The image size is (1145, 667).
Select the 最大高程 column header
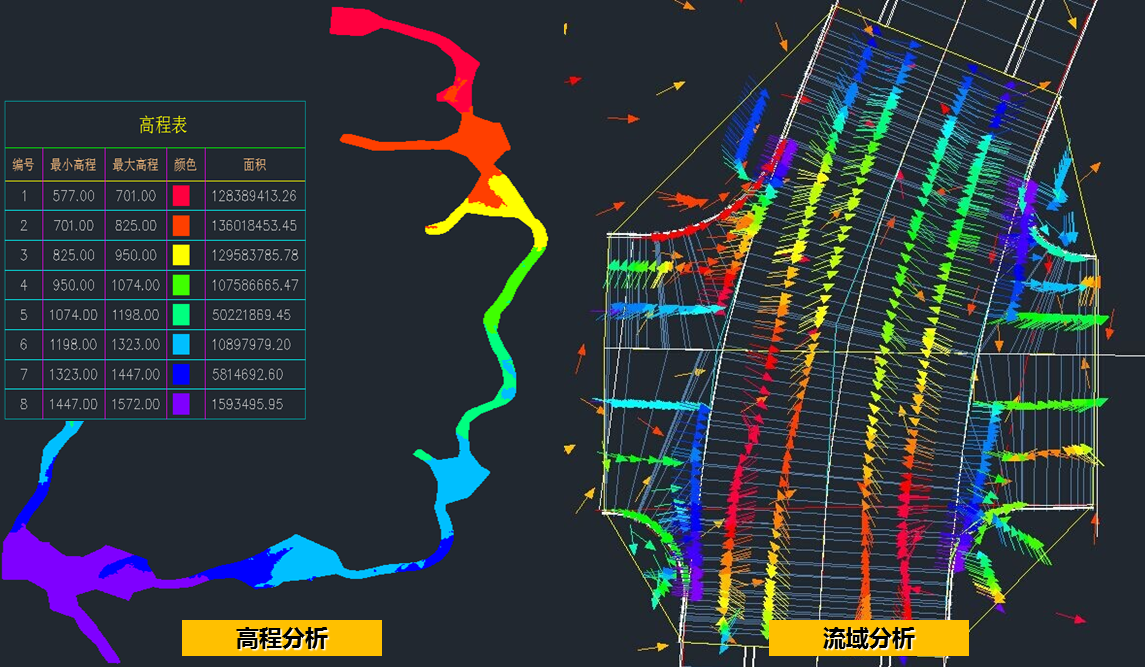(x=135, y=165)
